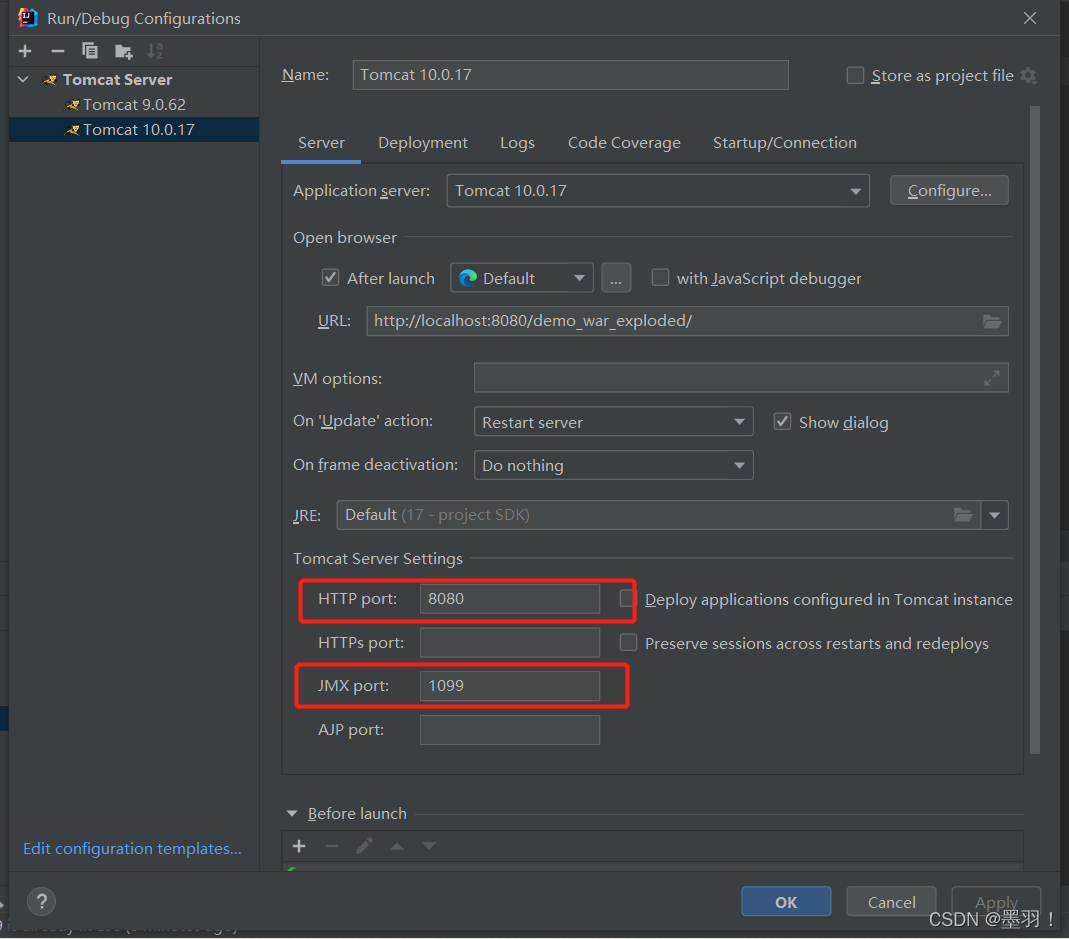Image resolution: width=1069 pixels, height=939 pixels.
Task: Click the Configure... button
Action: click(949, 190)
